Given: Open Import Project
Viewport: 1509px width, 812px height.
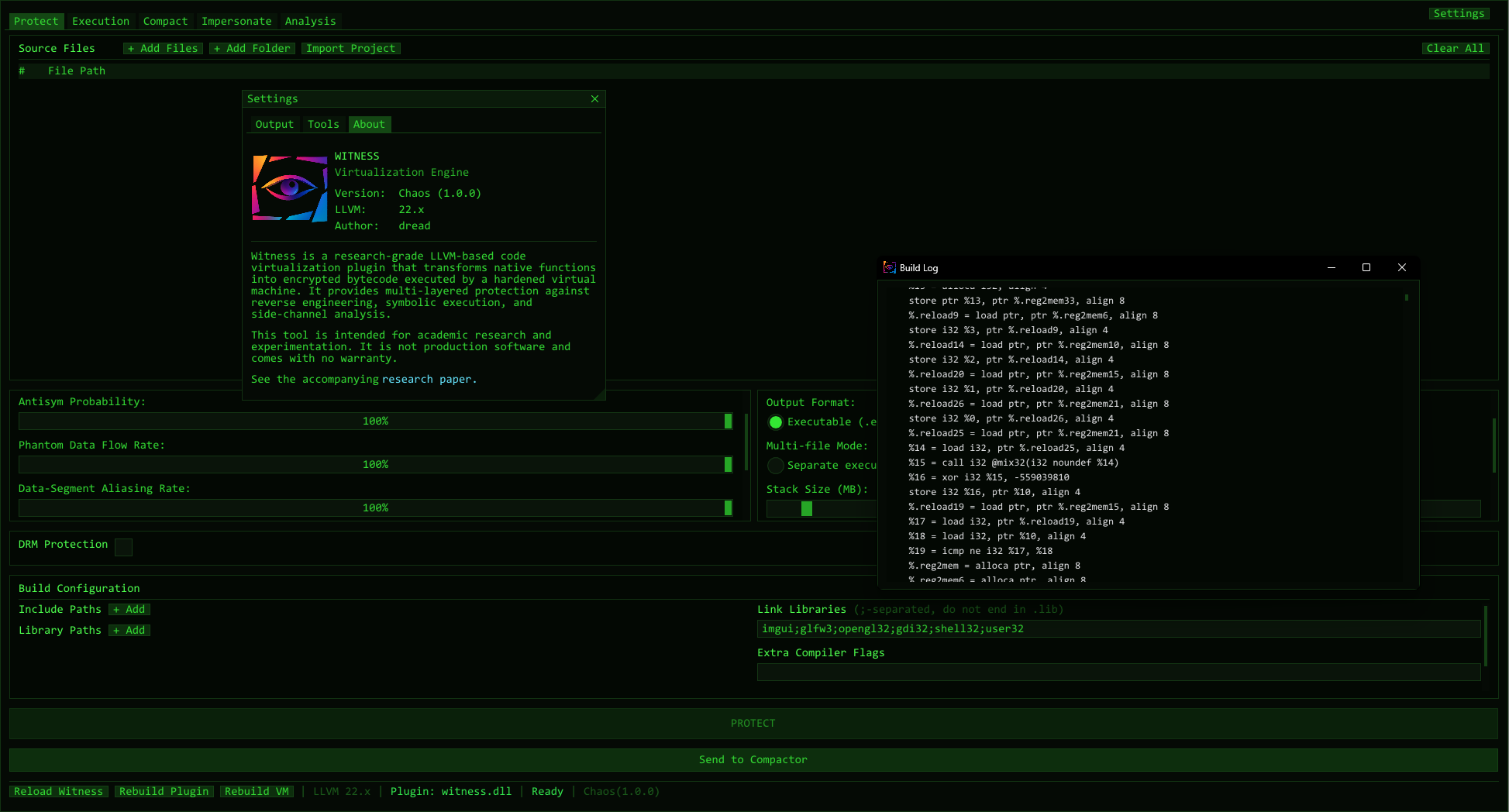Looking at the screenshot, I should 350,48.
